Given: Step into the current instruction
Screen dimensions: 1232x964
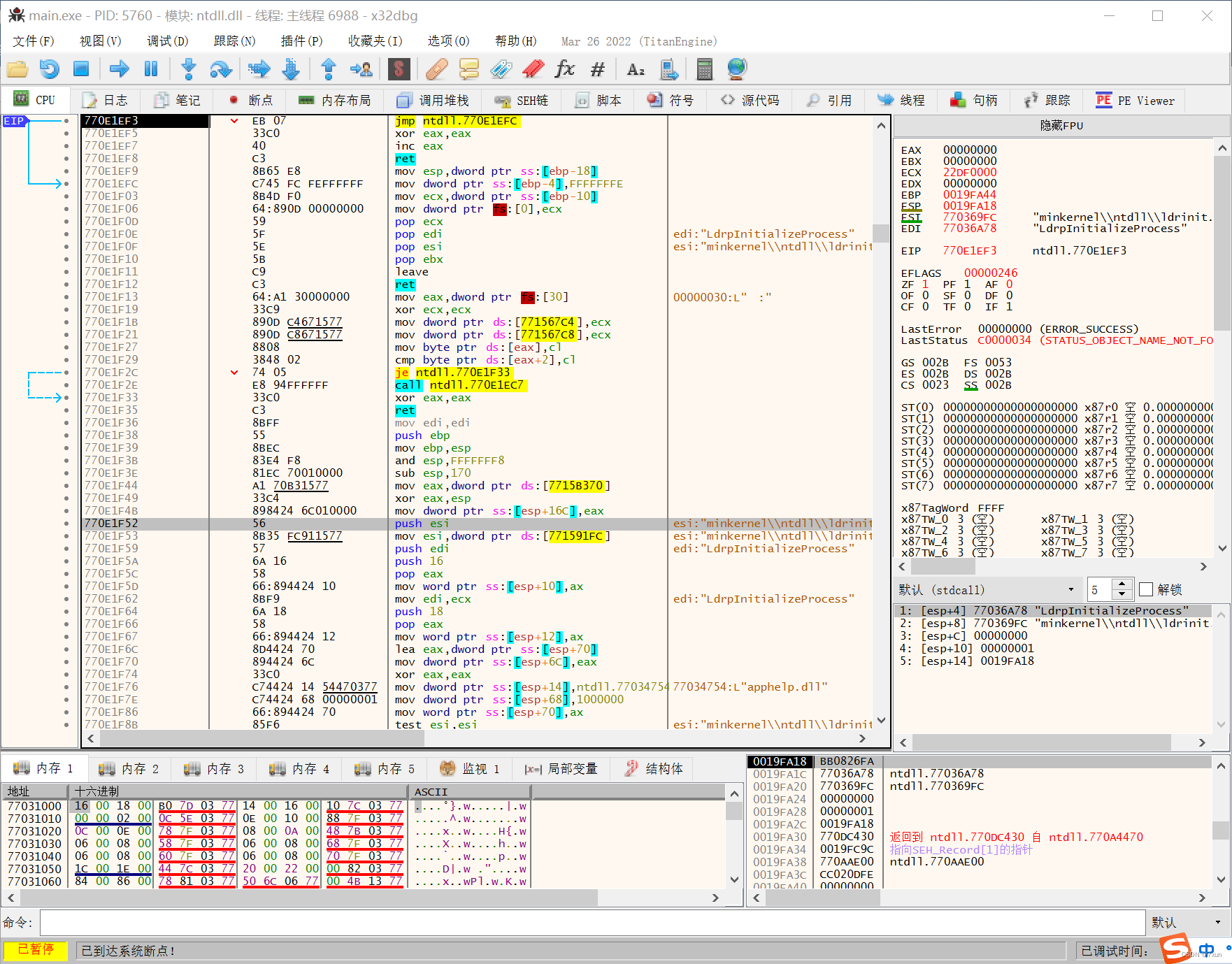Looking at the screenshot, I should [x=188, y=69].
